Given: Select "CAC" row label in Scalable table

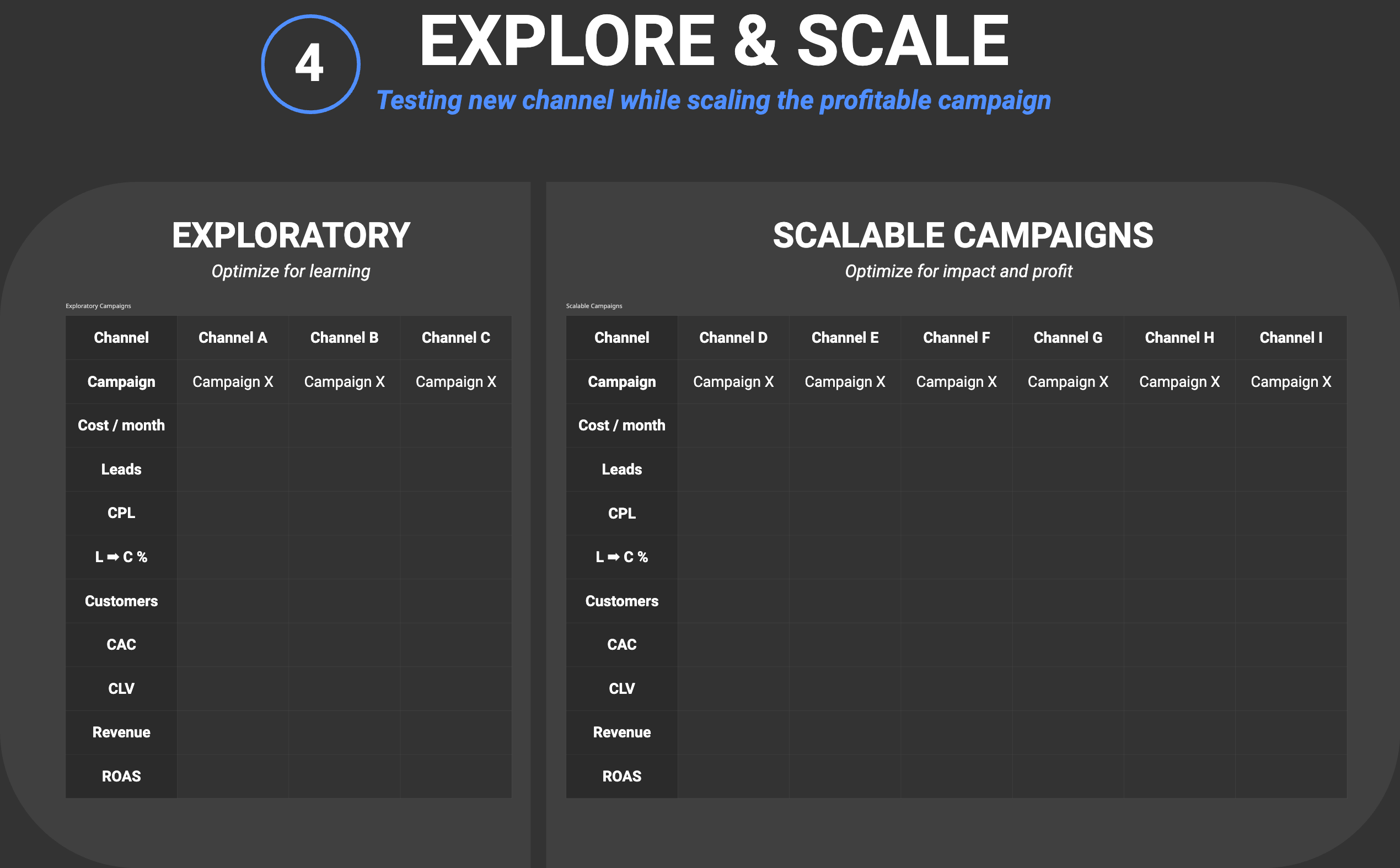Looking at the screenshot, I should [x=622, y=645].
